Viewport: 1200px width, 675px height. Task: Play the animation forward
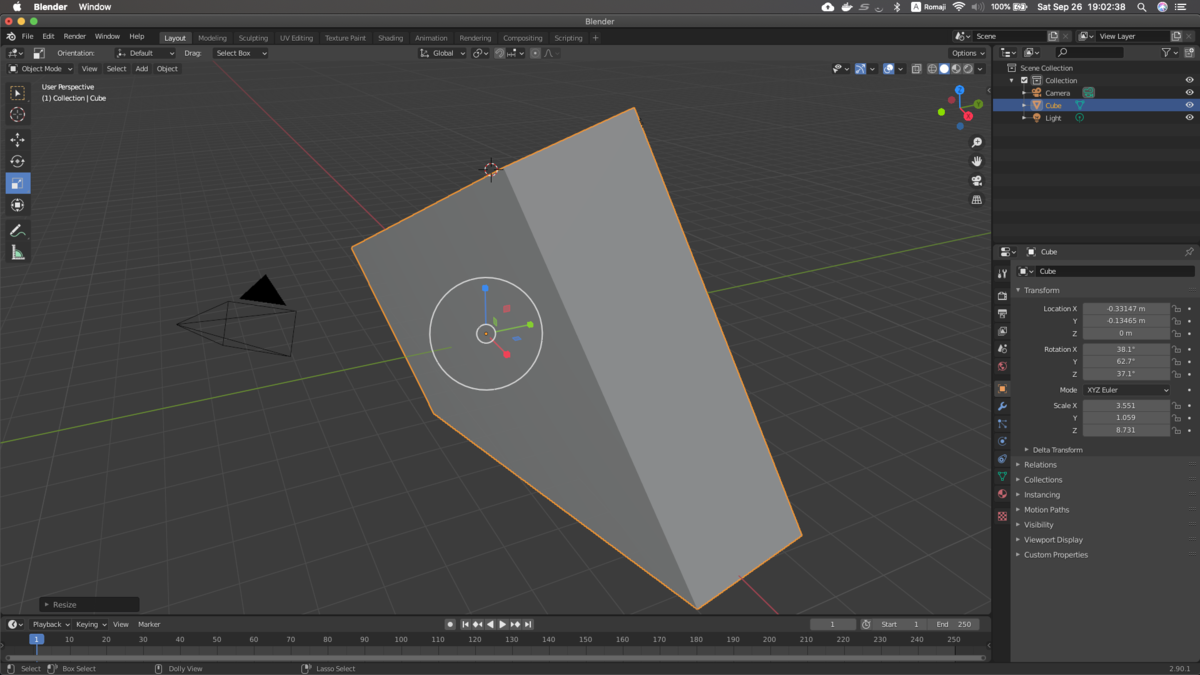[503, 624]
